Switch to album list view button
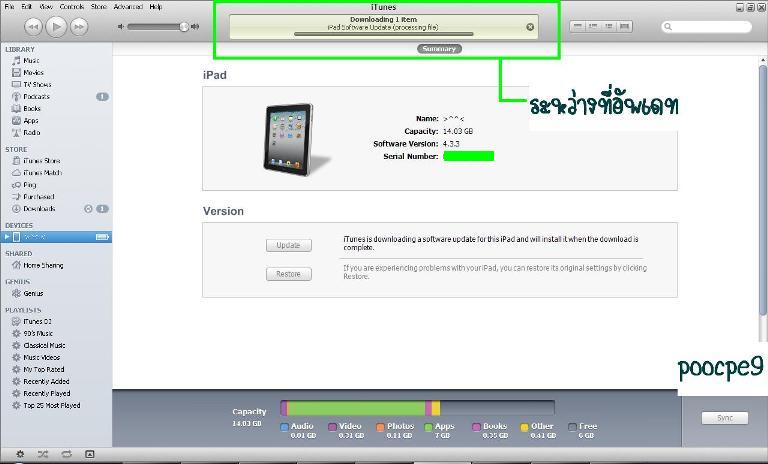The height and width of the screenshot is (464, 768). (x=593, y=26)
